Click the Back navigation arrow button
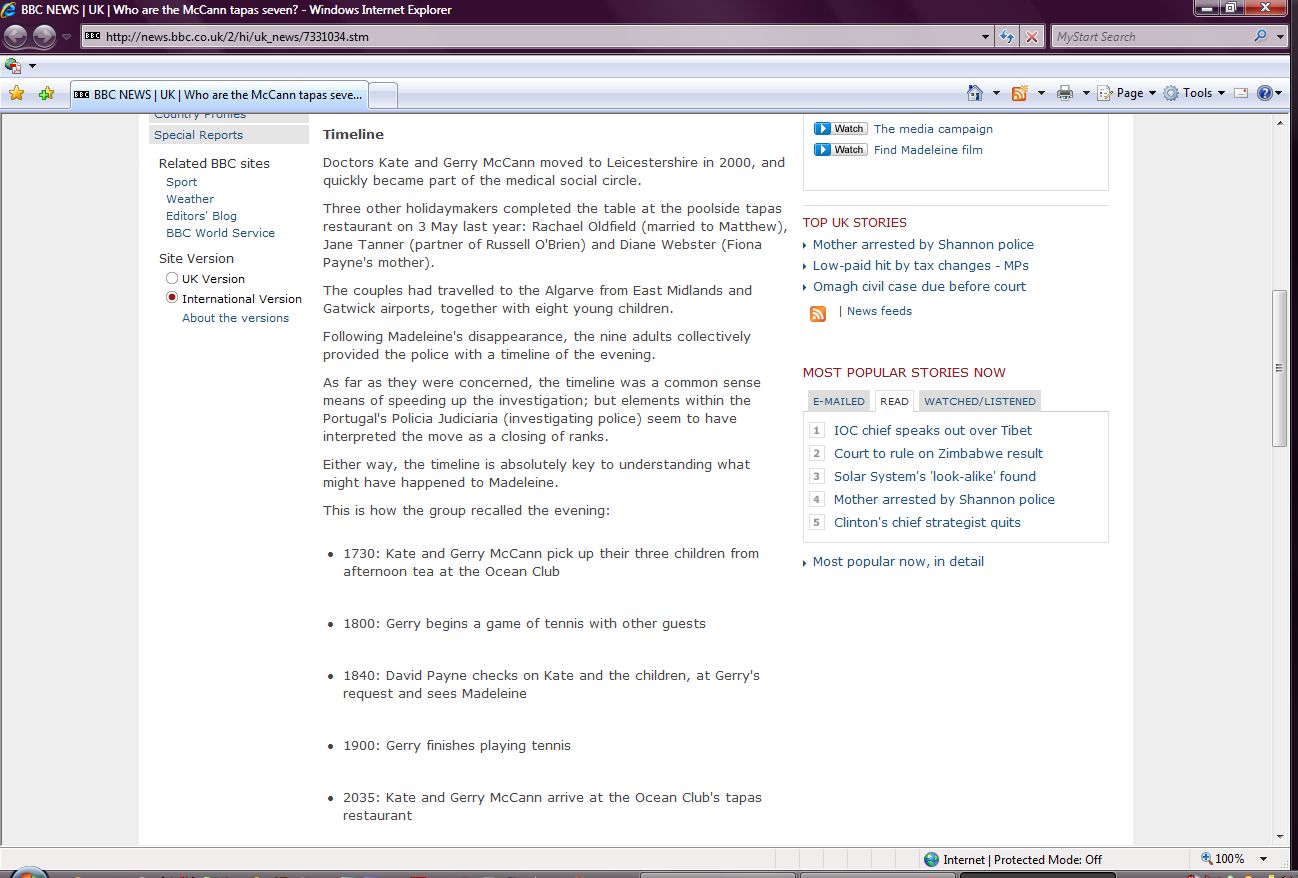 coord(16,37)
